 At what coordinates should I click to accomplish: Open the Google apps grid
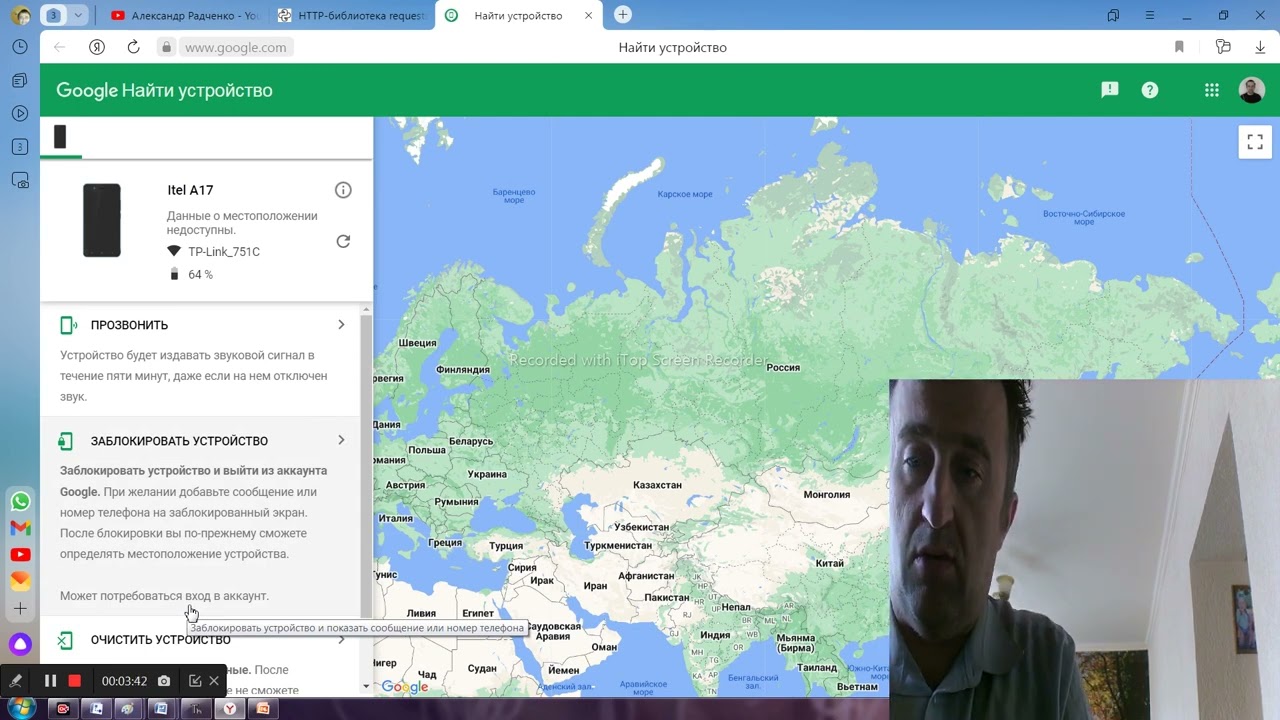click(1211, 90)
